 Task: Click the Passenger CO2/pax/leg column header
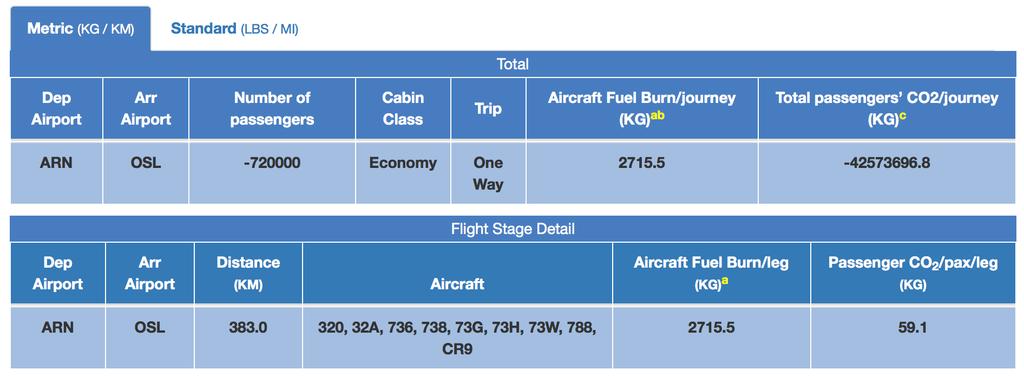(913, 273)
